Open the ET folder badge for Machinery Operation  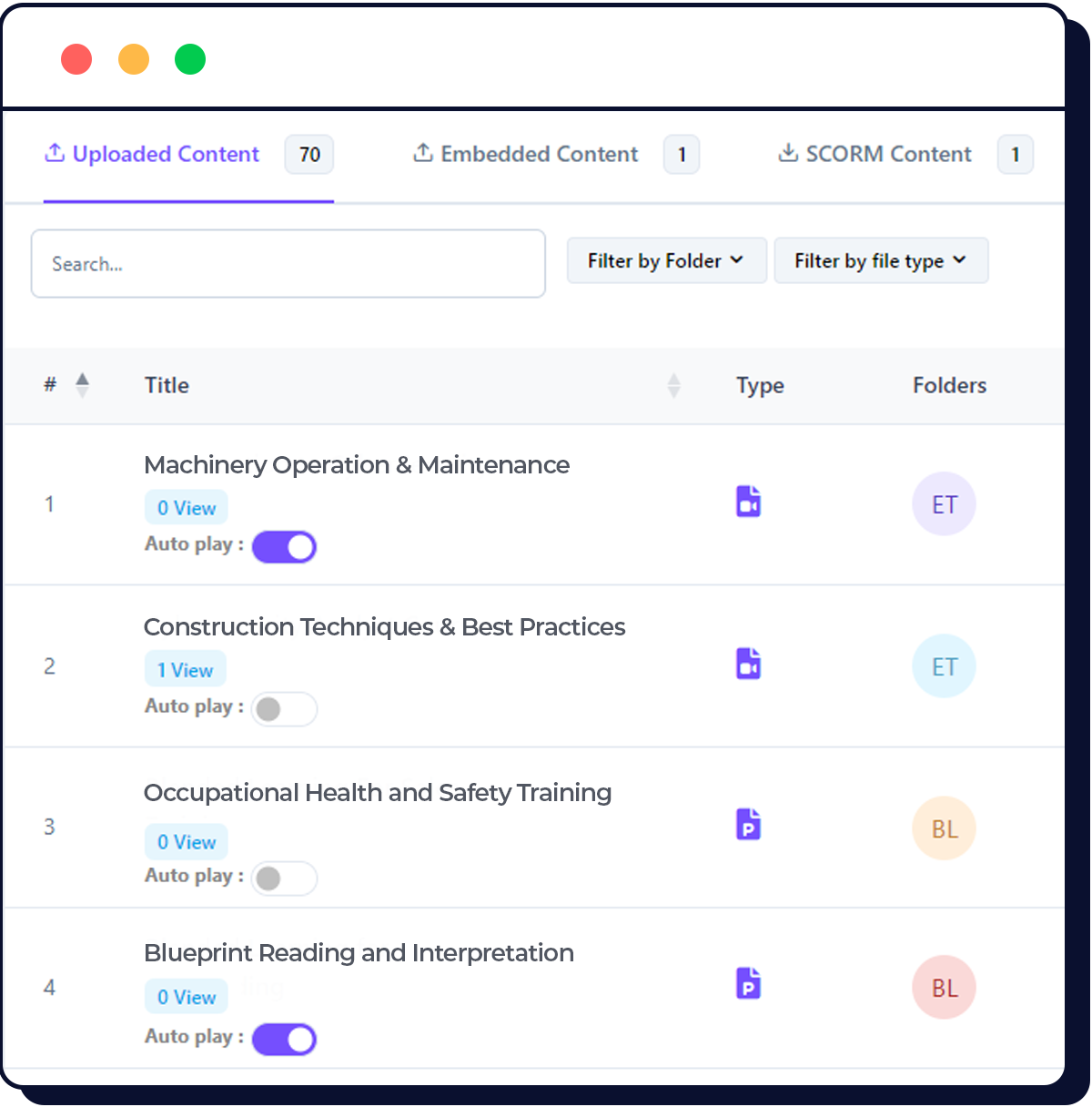[944, 504]
